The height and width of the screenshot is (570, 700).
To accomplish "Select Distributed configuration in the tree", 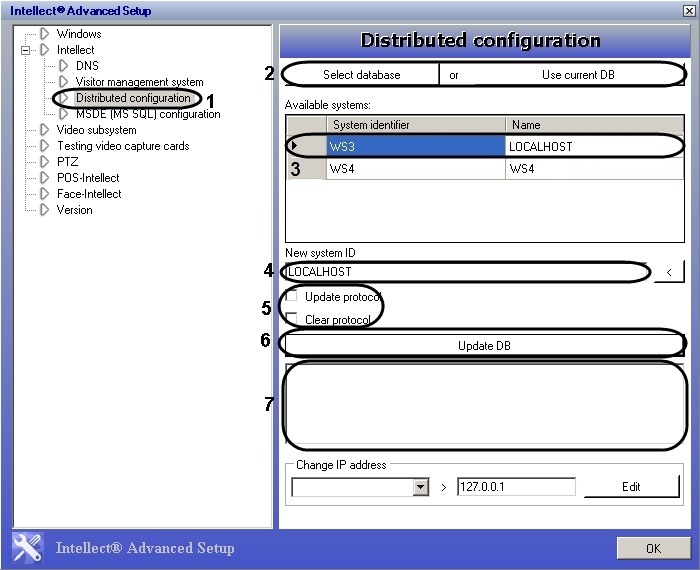I will pyautogui.click(x=133, y=98).
